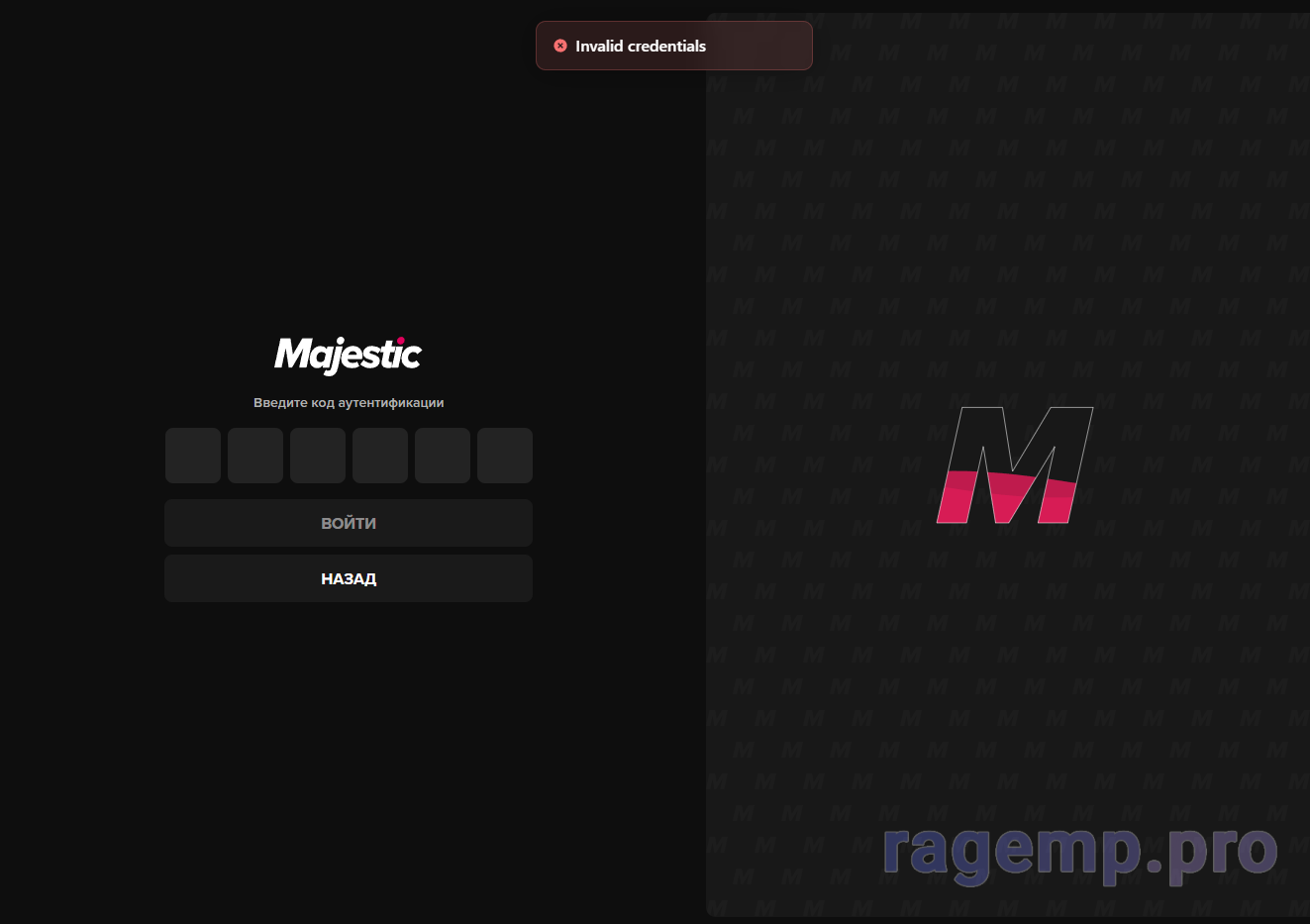Screen dimensions: 1310x924
Task: Activate the fourth authentication code box
Action: coord(380,456)
